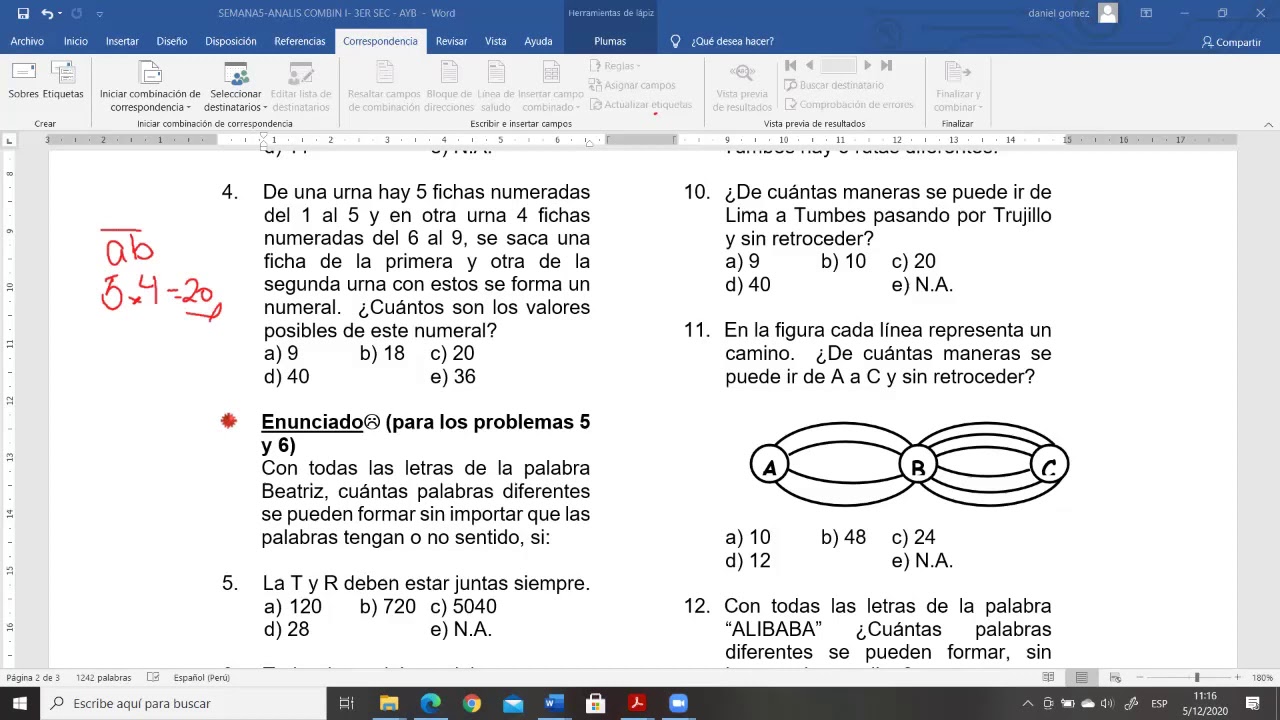Open Google Chrome from the taskbar

tap(471, 703)
